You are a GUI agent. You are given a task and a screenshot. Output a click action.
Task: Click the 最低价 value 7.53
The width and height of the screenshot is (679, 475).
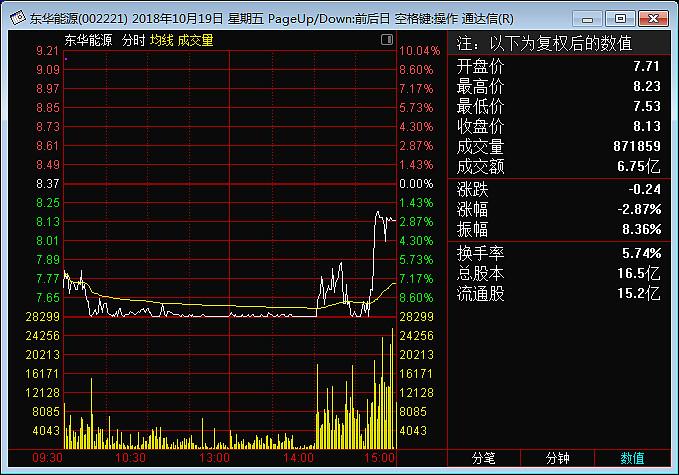point(647,106)
